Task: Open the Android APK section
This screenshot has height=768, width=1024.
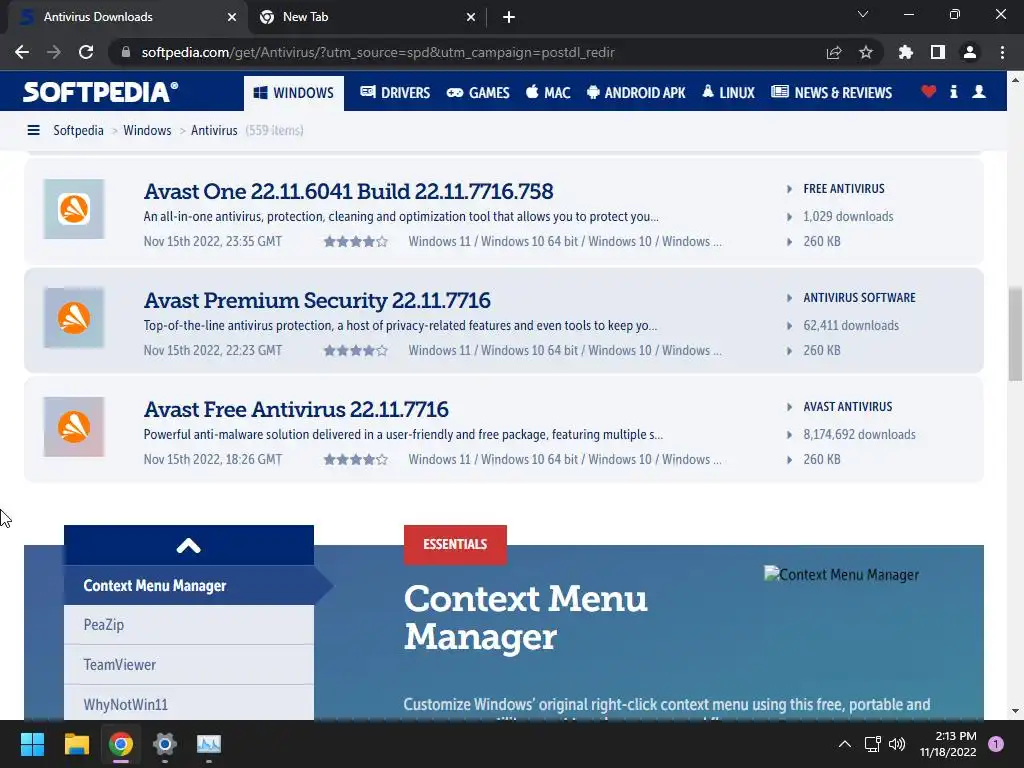Action: click(636, 93)
